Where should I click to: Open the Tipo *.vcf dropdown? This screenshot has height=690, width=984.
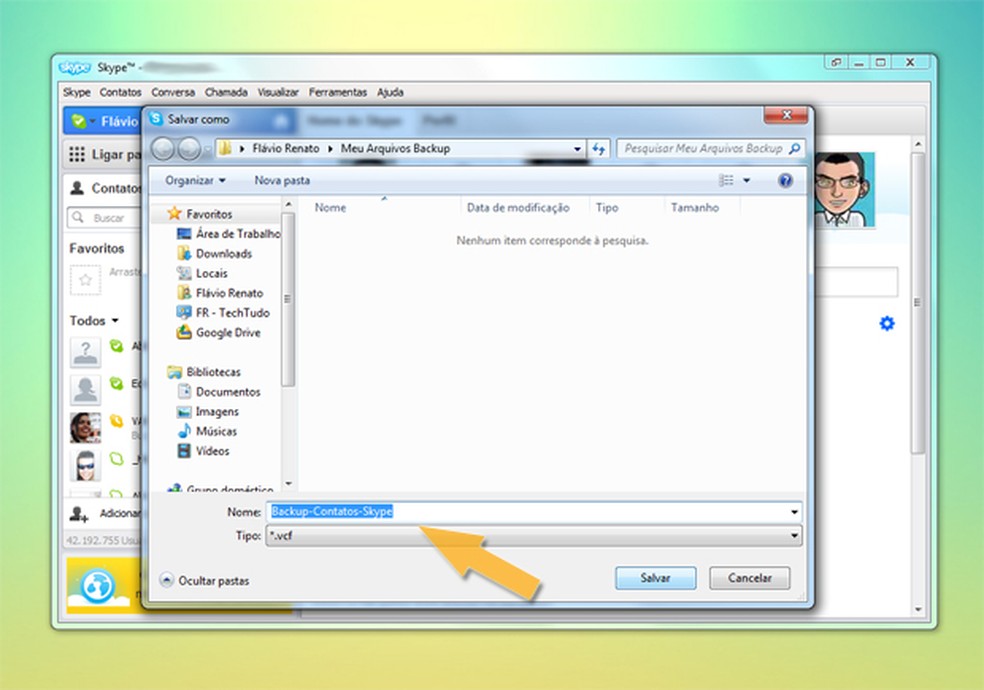[533, 536]
